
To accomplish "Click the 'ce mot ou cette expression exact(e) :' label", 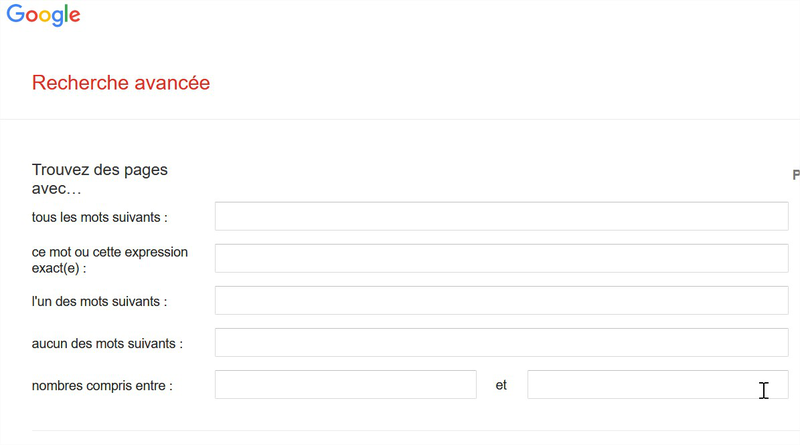I will [110, 259].
